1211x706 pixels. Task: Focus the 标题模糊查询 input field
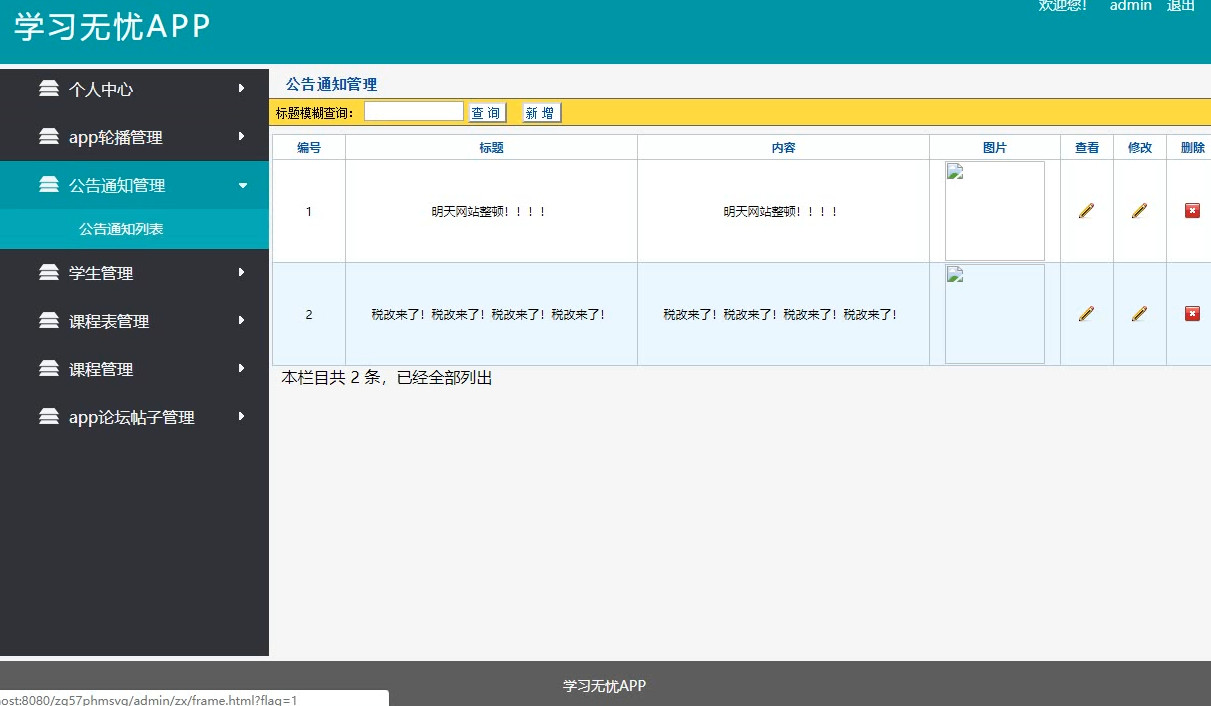click(414, 112)
